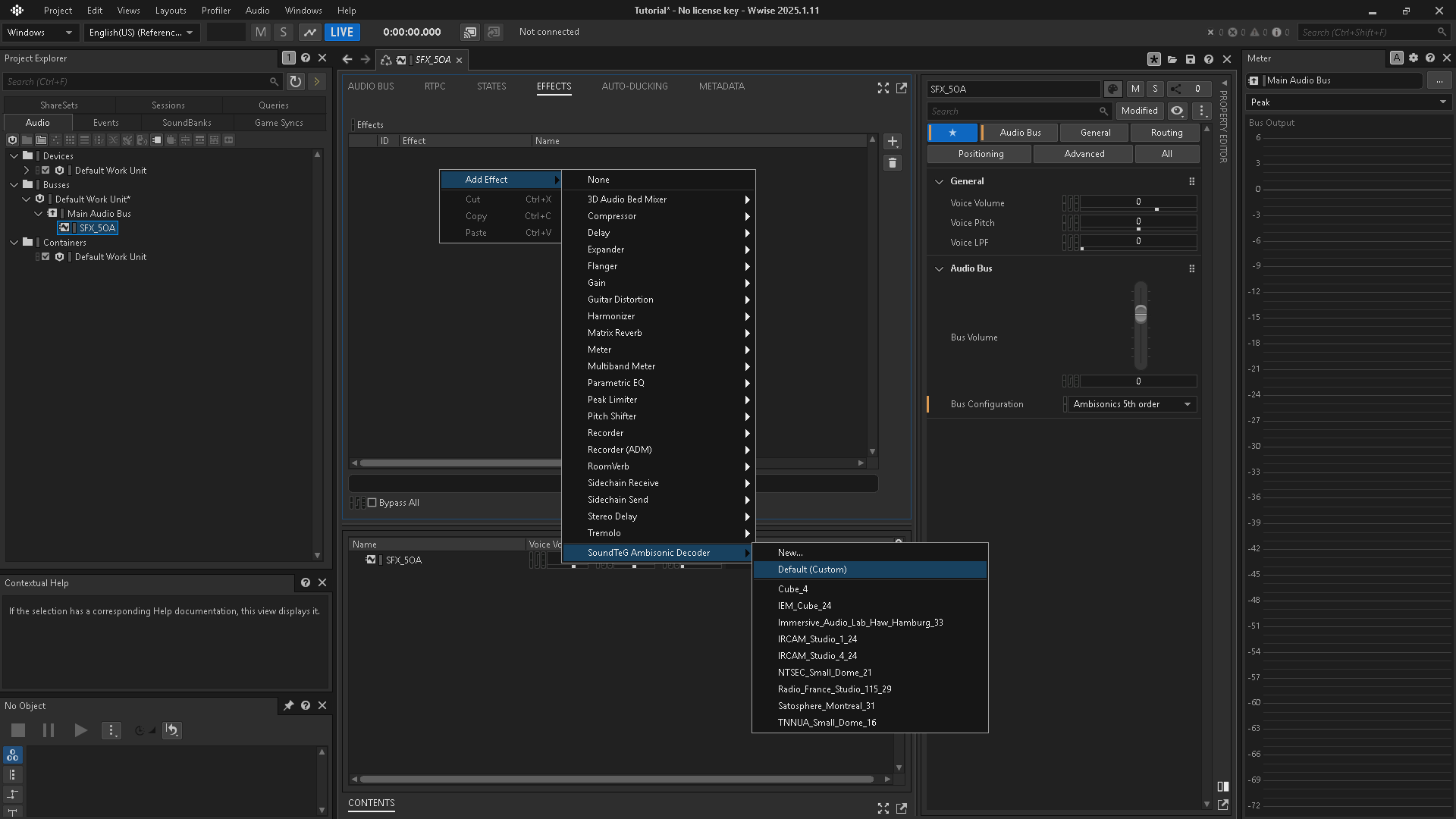Click the Modified filter button
This screenshot has height=819, width=1456.
tap(1139, 111)
